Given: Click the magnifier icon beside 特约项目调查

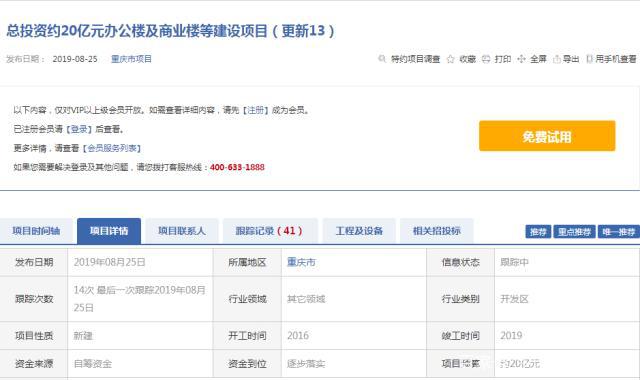Looking at the screenshot, I should pyautogui.click(x=382, y=59).
